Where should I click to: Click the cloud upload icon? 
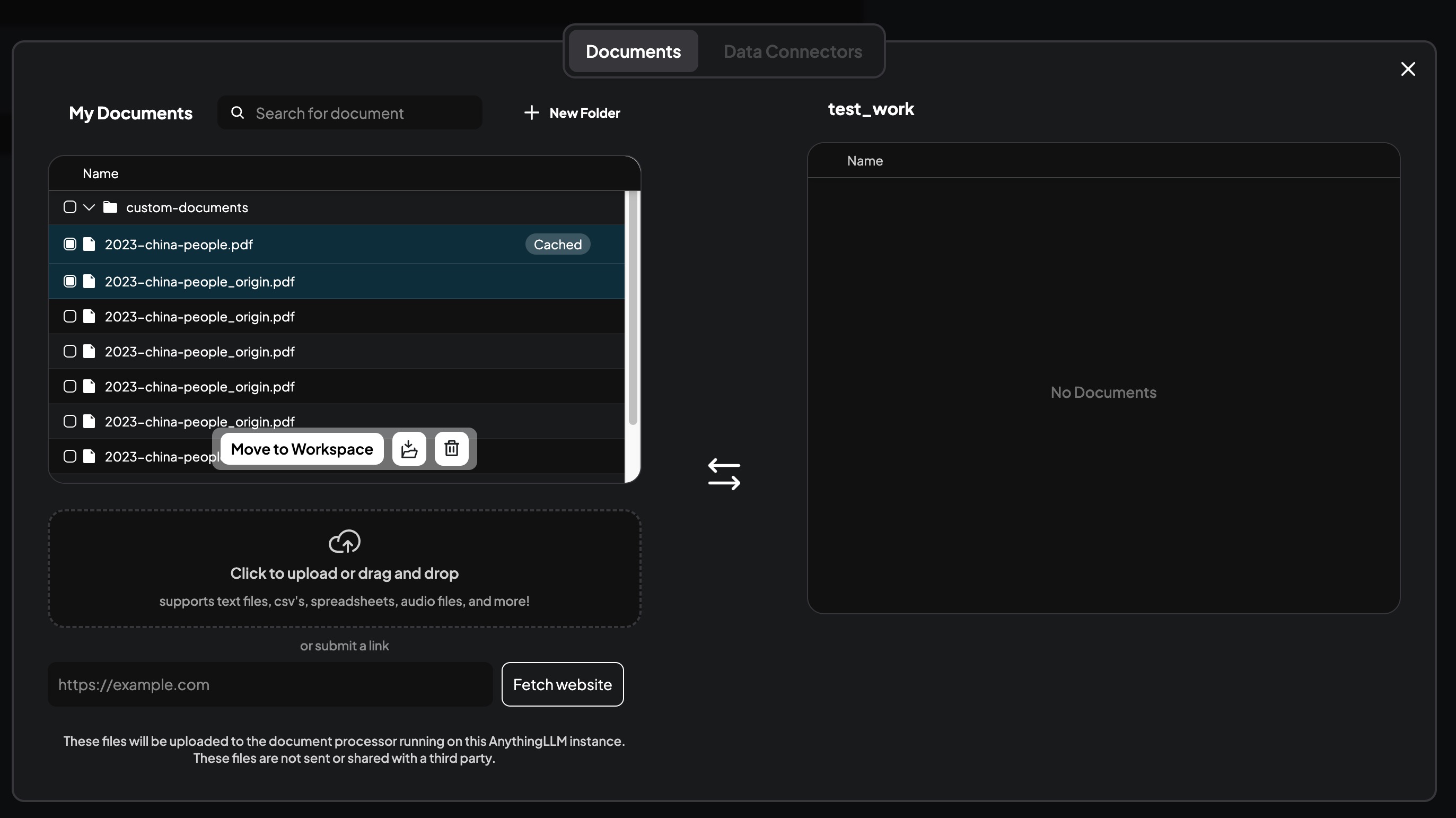click(344, 541)
